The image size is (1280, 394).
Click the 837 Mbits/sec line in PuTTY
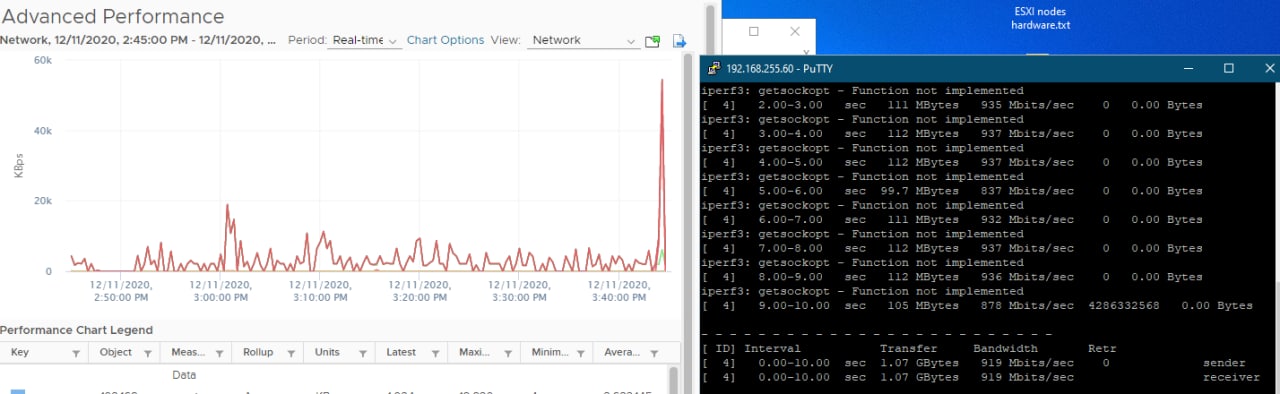click(x=952, y=190)
